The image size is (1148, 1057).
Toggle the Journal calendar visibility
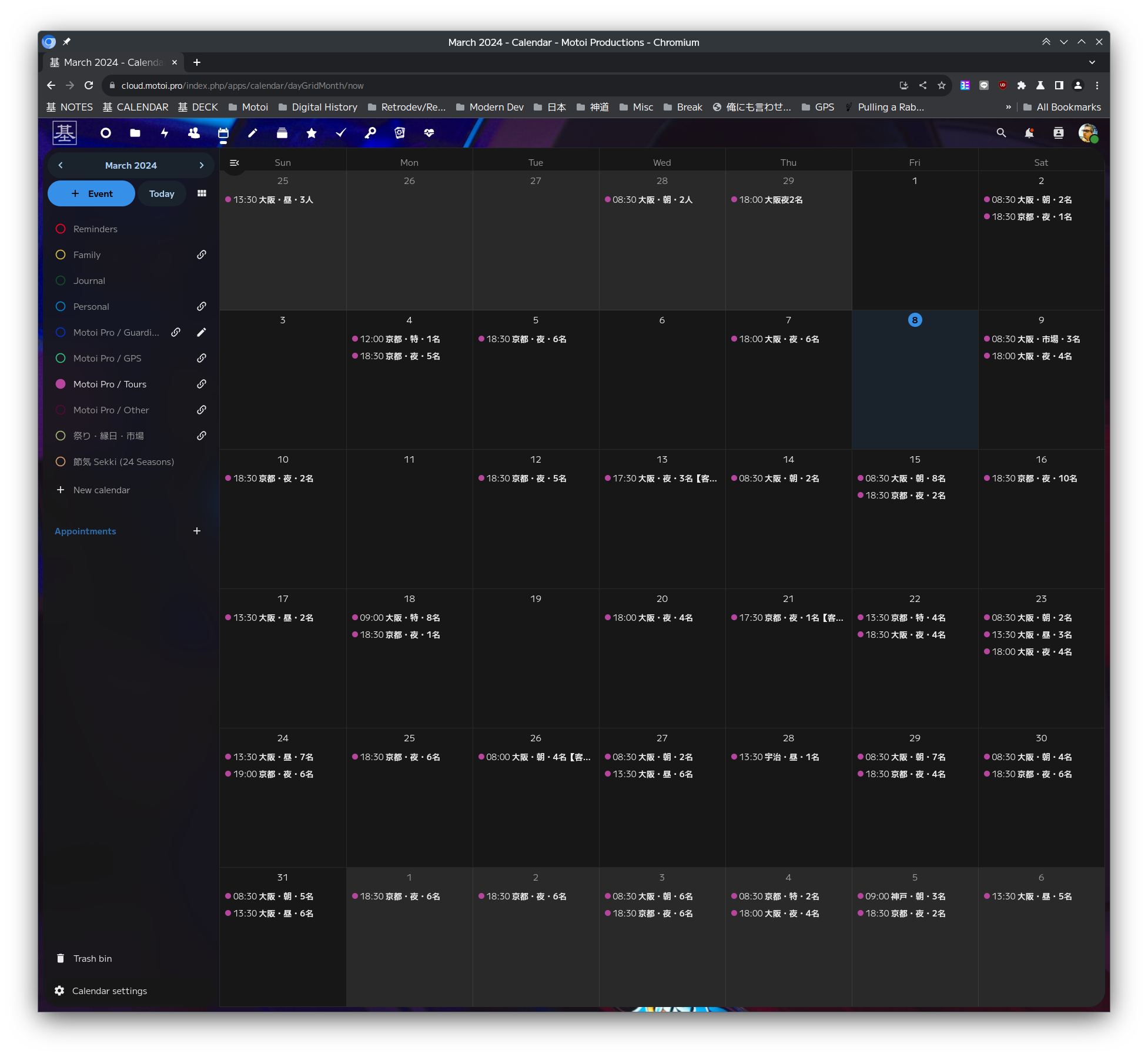[61, 280]
